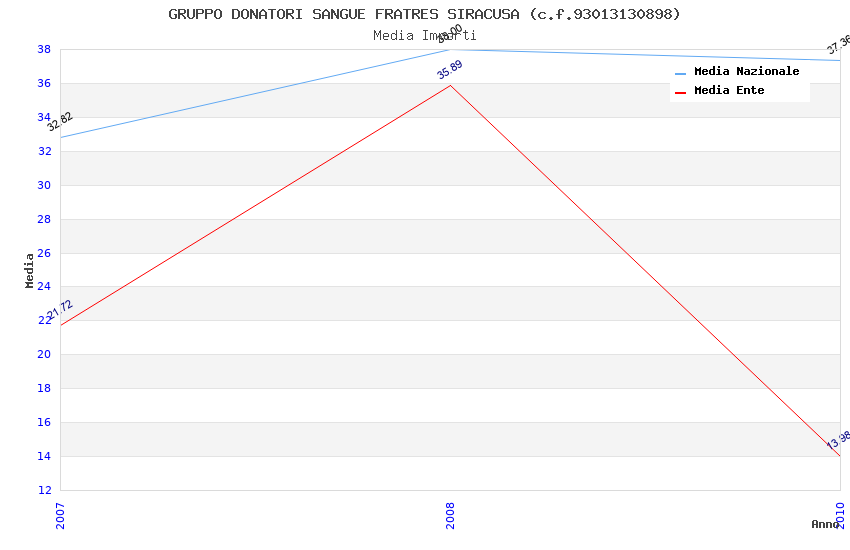Click the Media Ente legend label
The height and width of the screenshot is (550, 850).
click(x=729, y=90)
